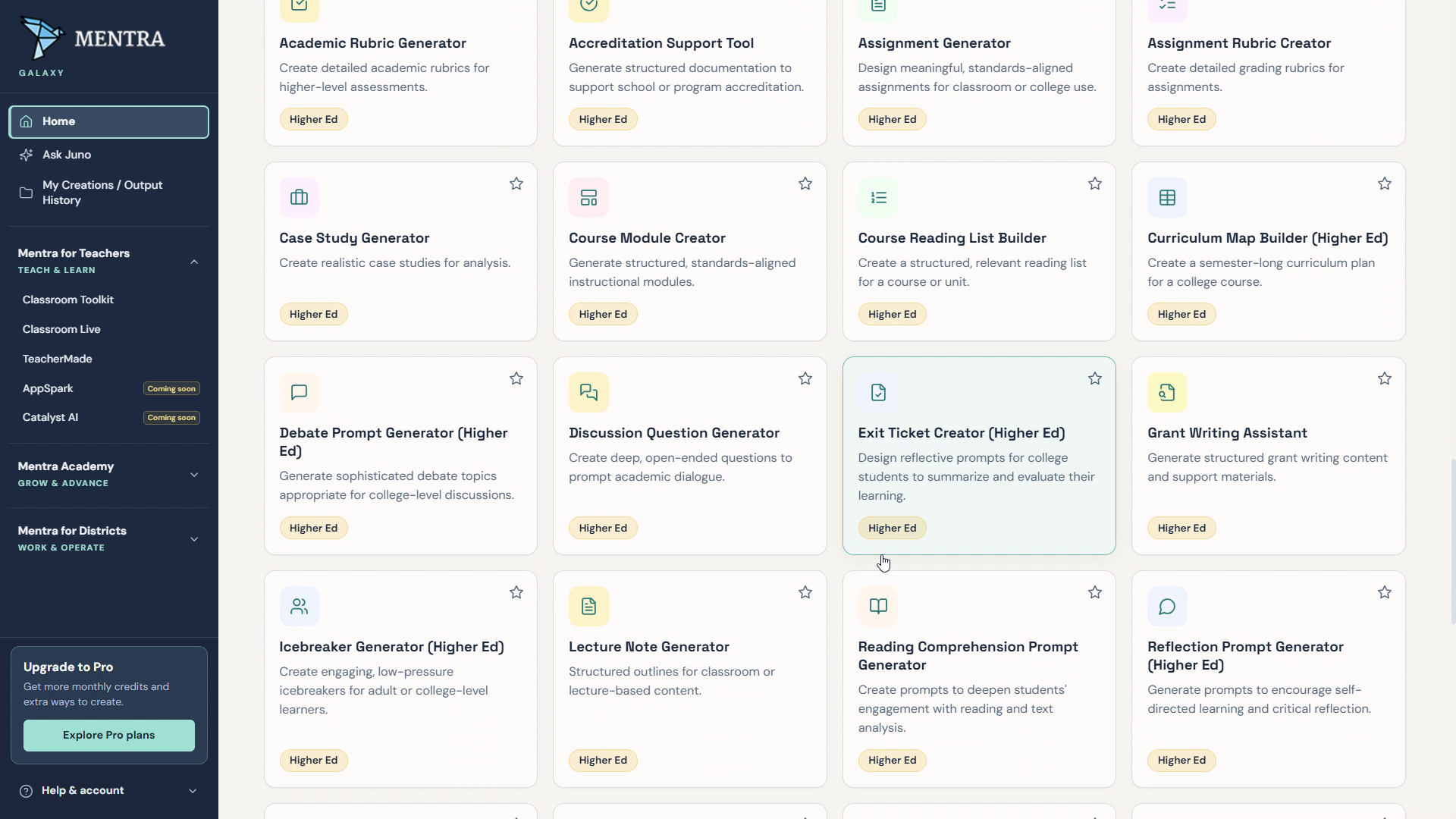Click the Help & account question-mark icon
This screenshot has height=819, width=1456.
click(27, 791)
